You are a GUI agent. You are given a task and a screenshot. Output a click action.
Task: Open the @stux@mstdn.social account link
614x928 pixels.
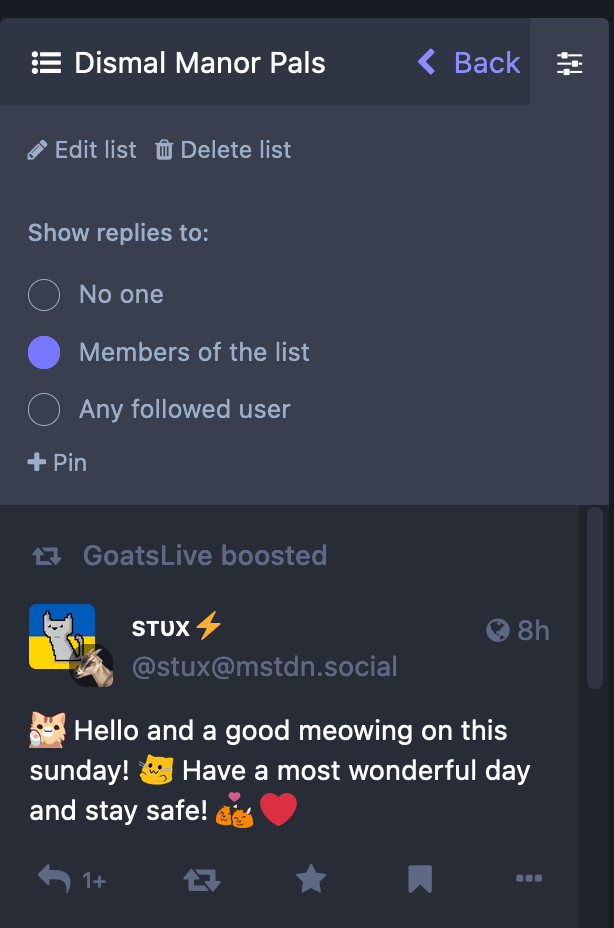(264, 666)
